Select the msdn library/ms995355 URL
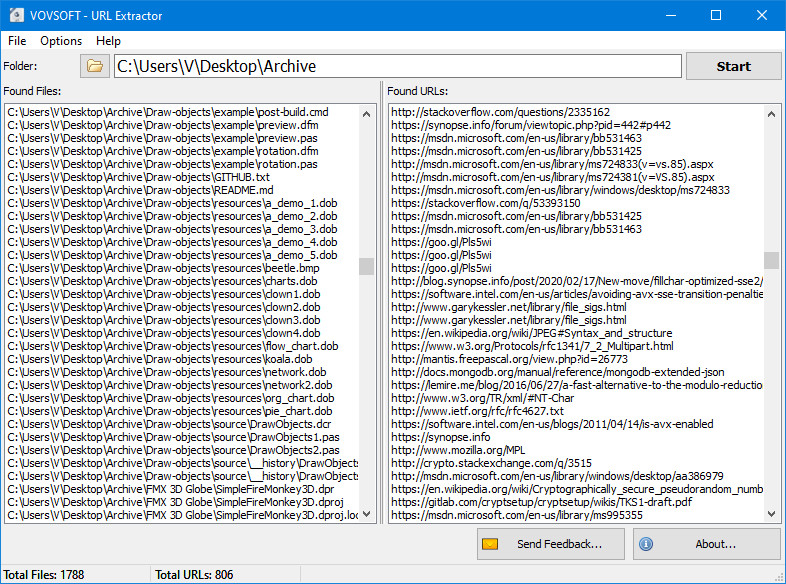 click(576, 515)
